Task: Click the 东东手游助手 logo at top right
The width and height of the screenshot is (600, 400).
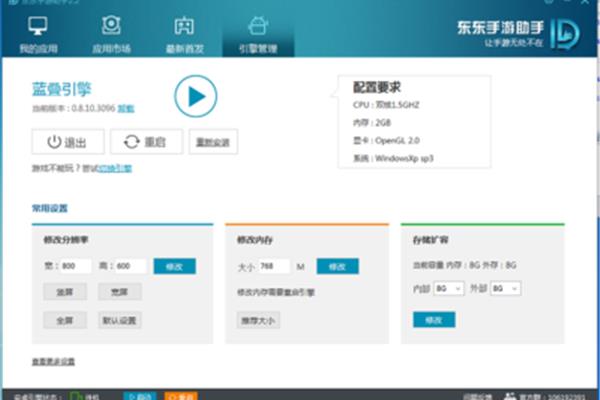Action: tap(518, 34)
